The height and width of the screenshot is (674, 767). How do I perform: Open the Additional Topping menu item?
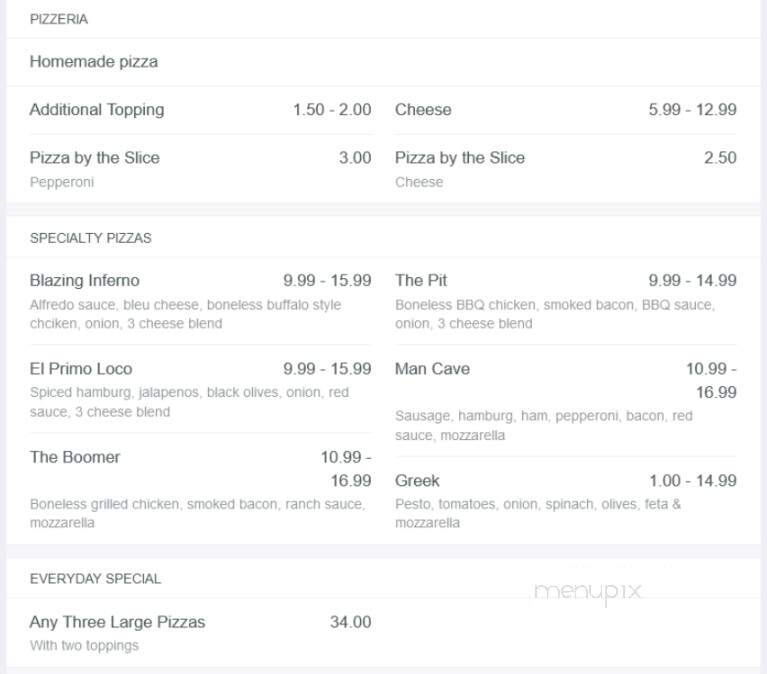pos(201,110)
